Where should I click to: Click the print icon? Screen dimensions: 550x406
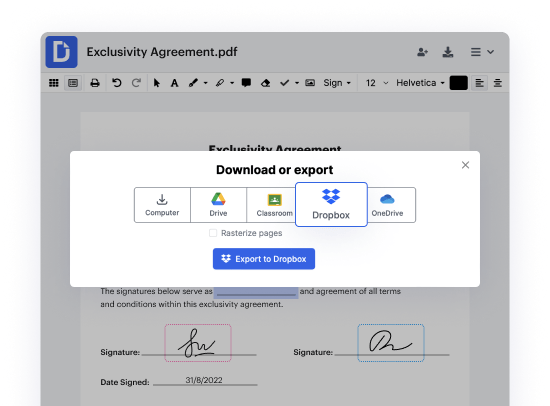point(95,83)
